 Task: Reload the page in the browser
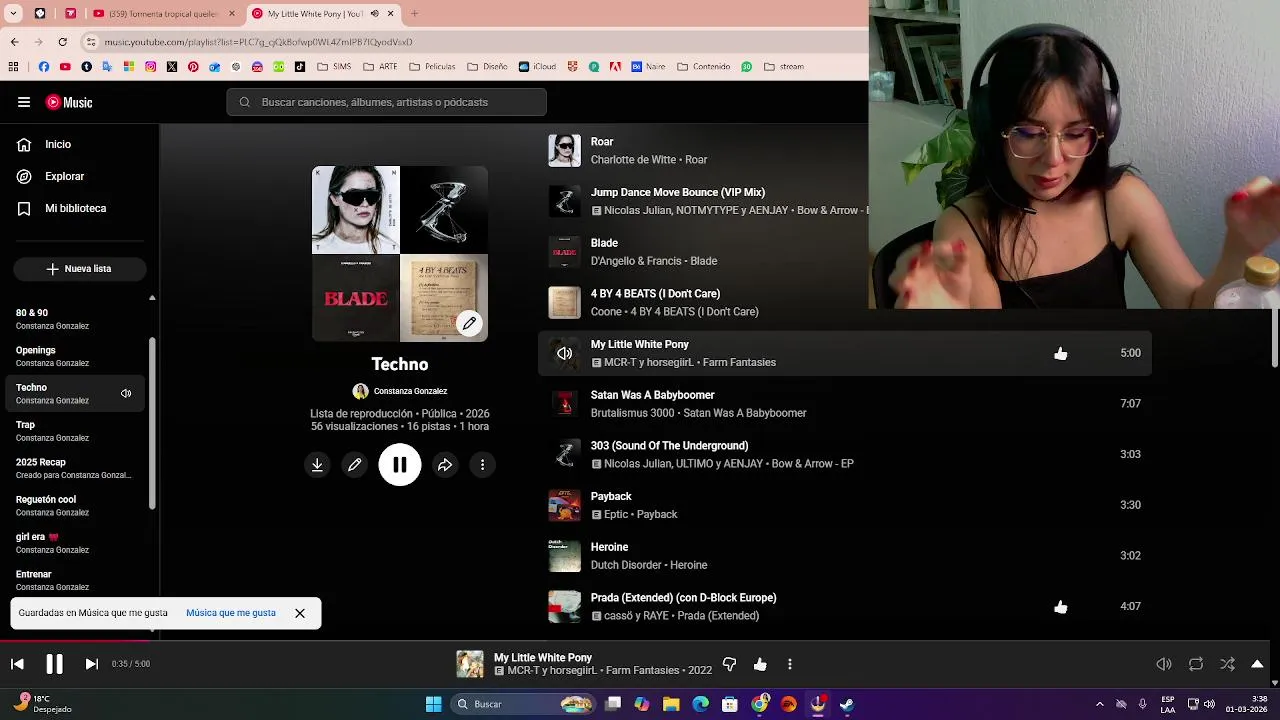[x=62, y=42]
